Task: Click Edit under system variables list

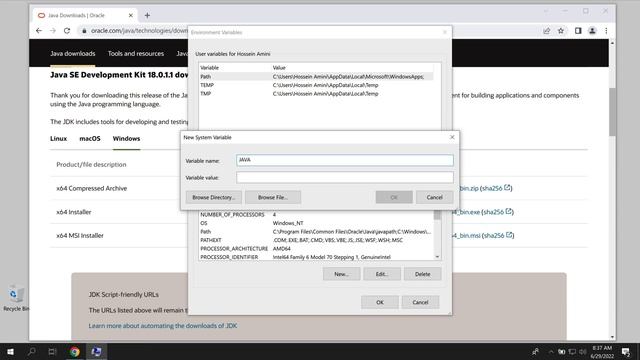Action: pos(382,274)
